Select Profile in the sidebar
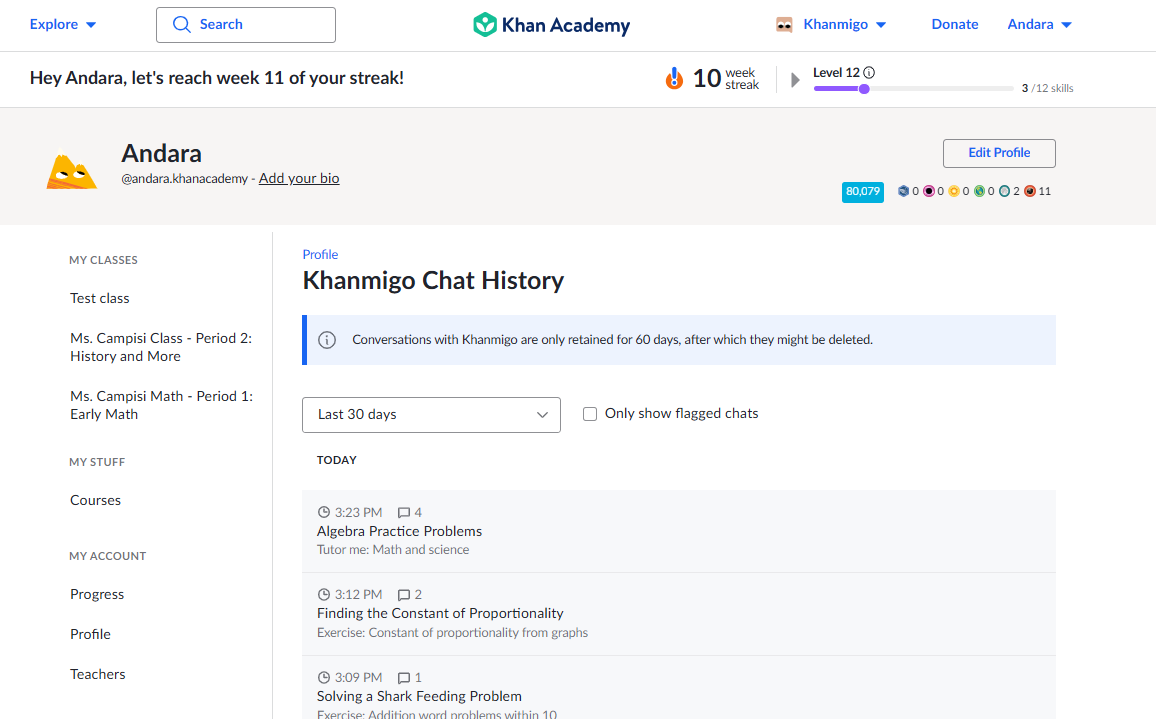 click(x=90, y=634)
